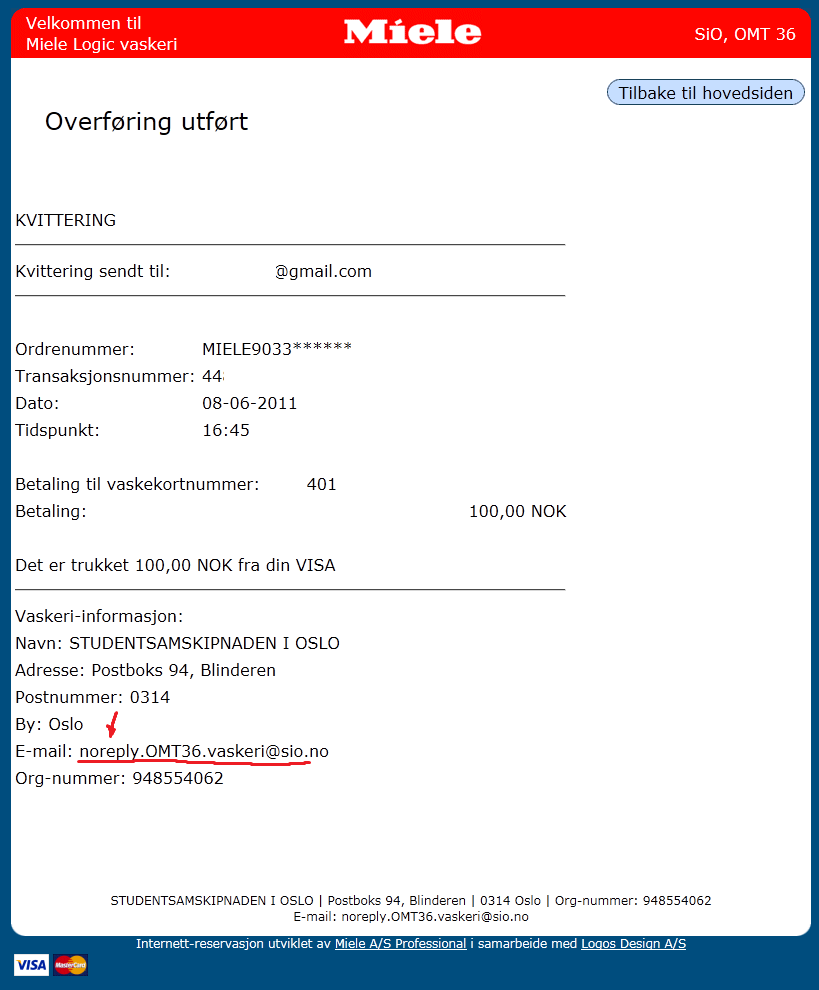The height and width of the screenshot is (990, 819).
Task: Click Navn: STUDENTSAMSKIPNADEN I OSLO line
Action: click(177, 643)
